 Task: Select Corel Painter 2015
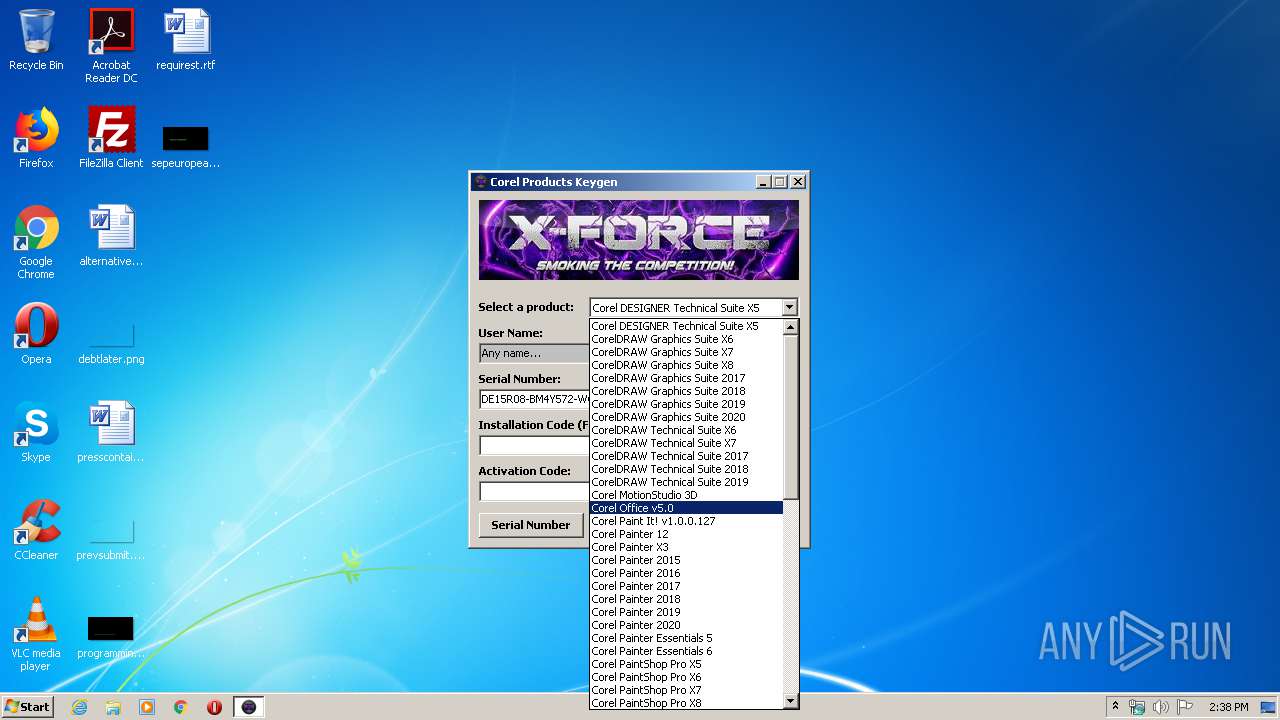tap(686, 560)
